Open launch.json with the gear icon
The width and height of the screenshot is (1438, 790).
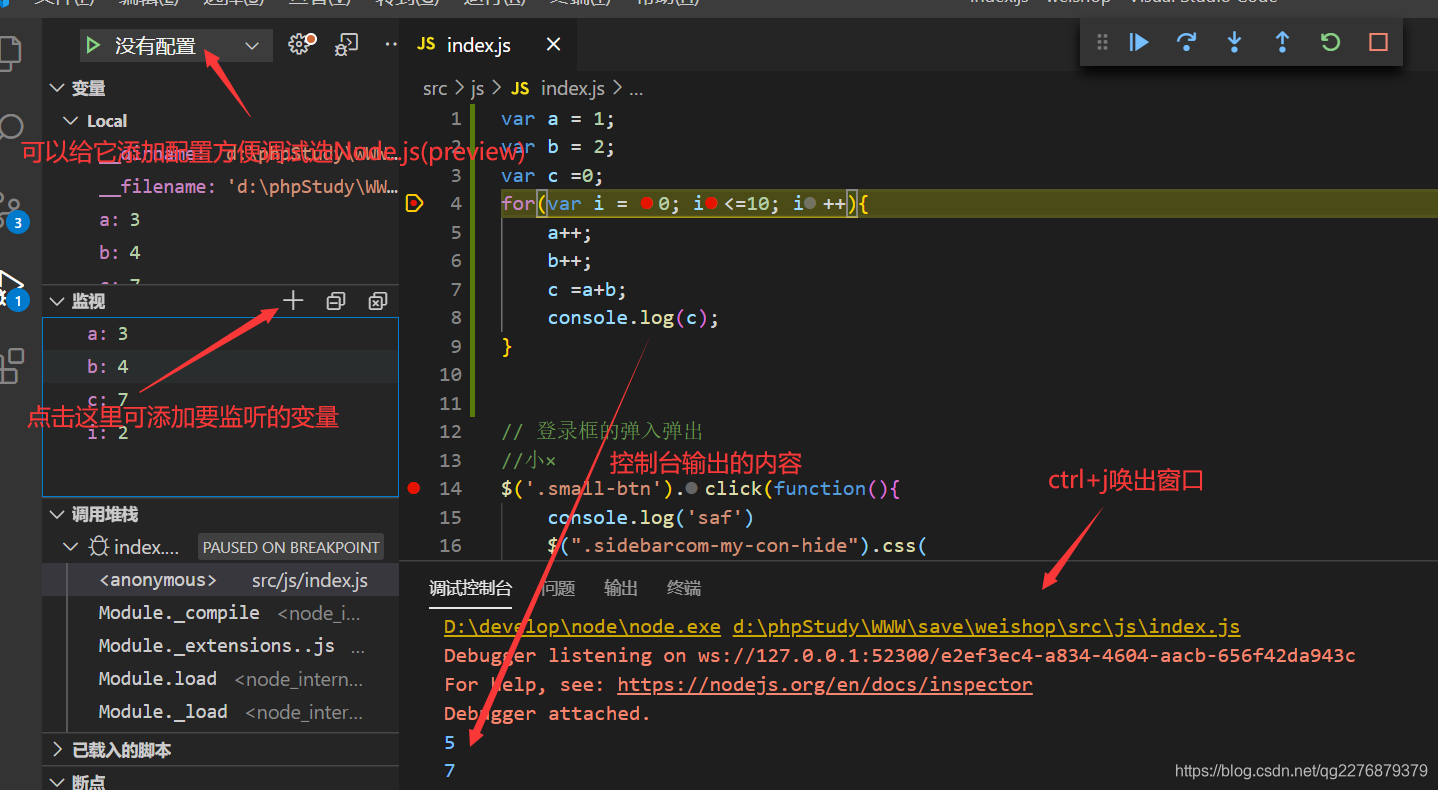pyautogui.click(x=300, y=44)
